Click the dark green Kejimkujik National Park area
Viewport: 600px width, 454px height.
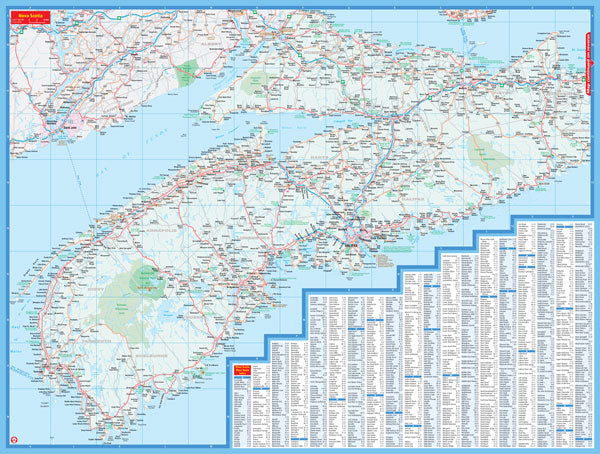pyautogui.click(x=148, y=283)
